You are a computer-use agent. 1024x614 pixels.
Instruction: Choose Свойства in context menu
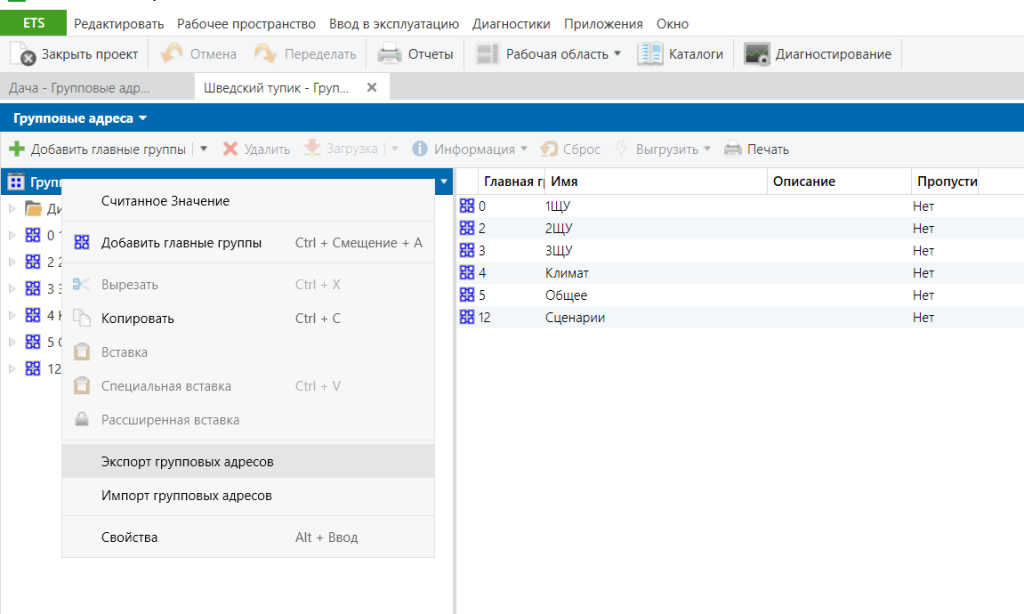click(x=248, y=537)
